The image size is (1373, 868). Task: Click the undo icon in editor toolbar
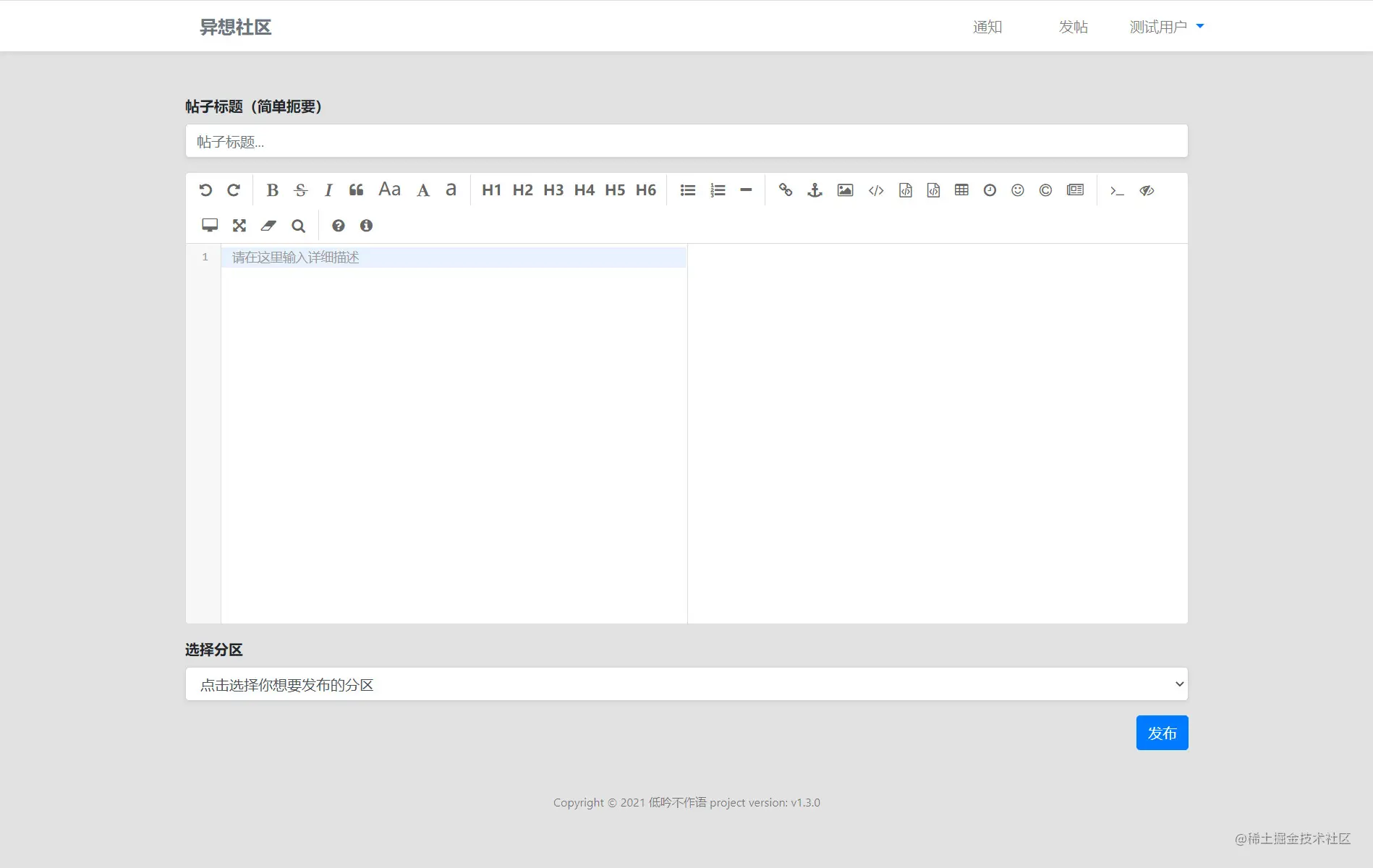(x=205, y=190)
